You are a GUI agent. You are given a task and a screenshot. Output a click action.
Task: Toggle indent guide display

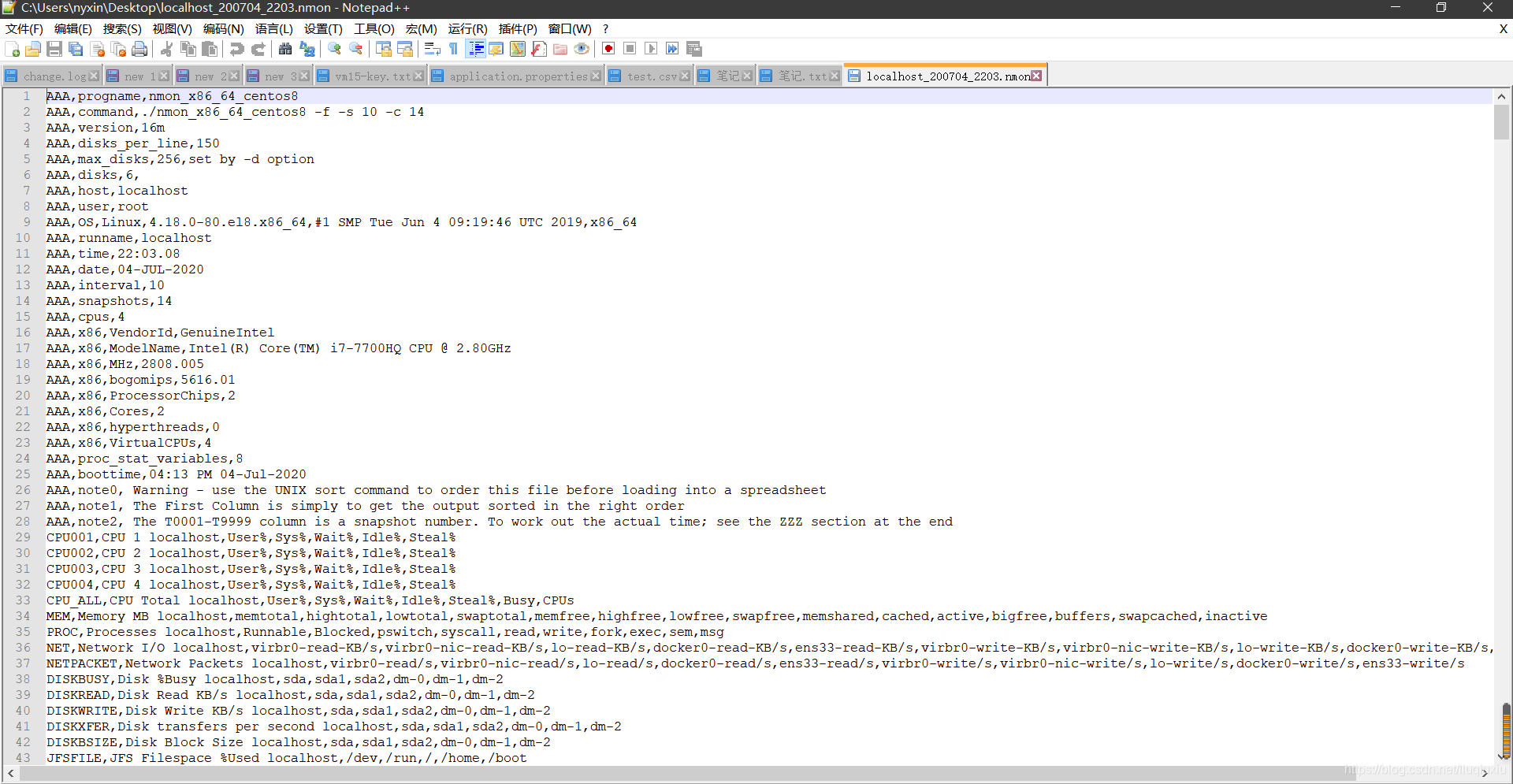point(476,49)
